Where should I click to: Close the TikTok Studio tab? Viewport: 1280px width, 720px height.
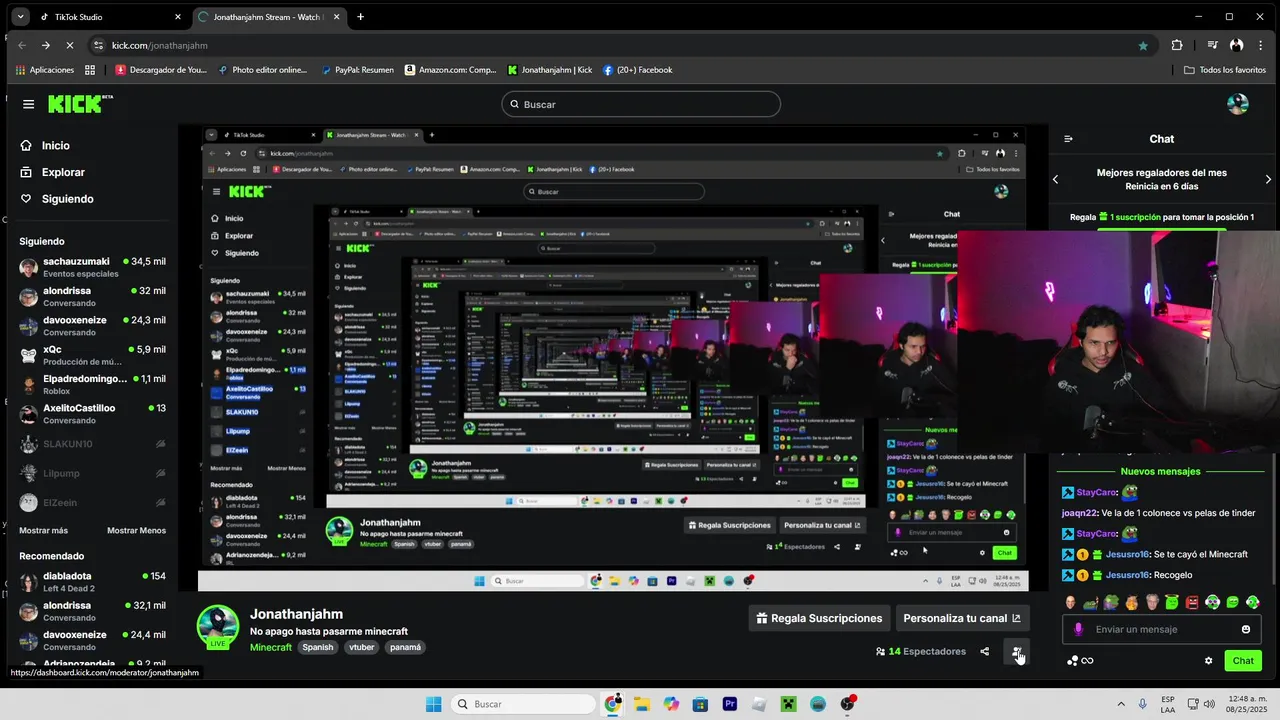pos(177,17)
